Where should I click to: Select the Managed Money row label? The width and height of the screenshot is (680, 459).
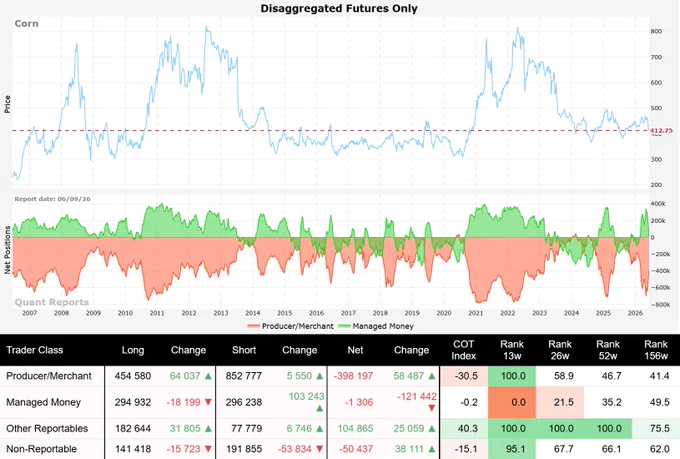tap(43, 403)
